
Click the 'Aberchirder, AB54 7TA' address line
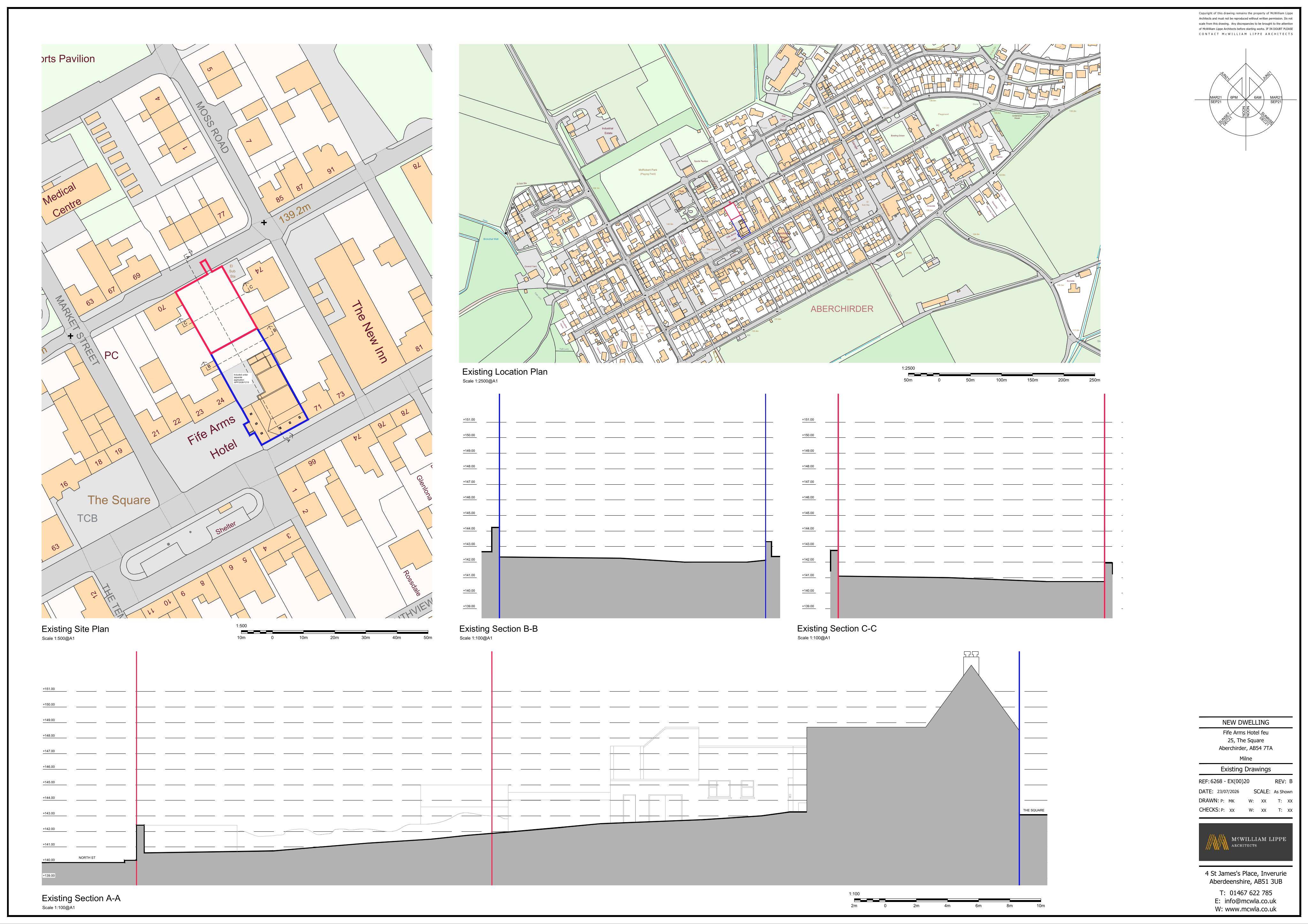pos(1245,748)
